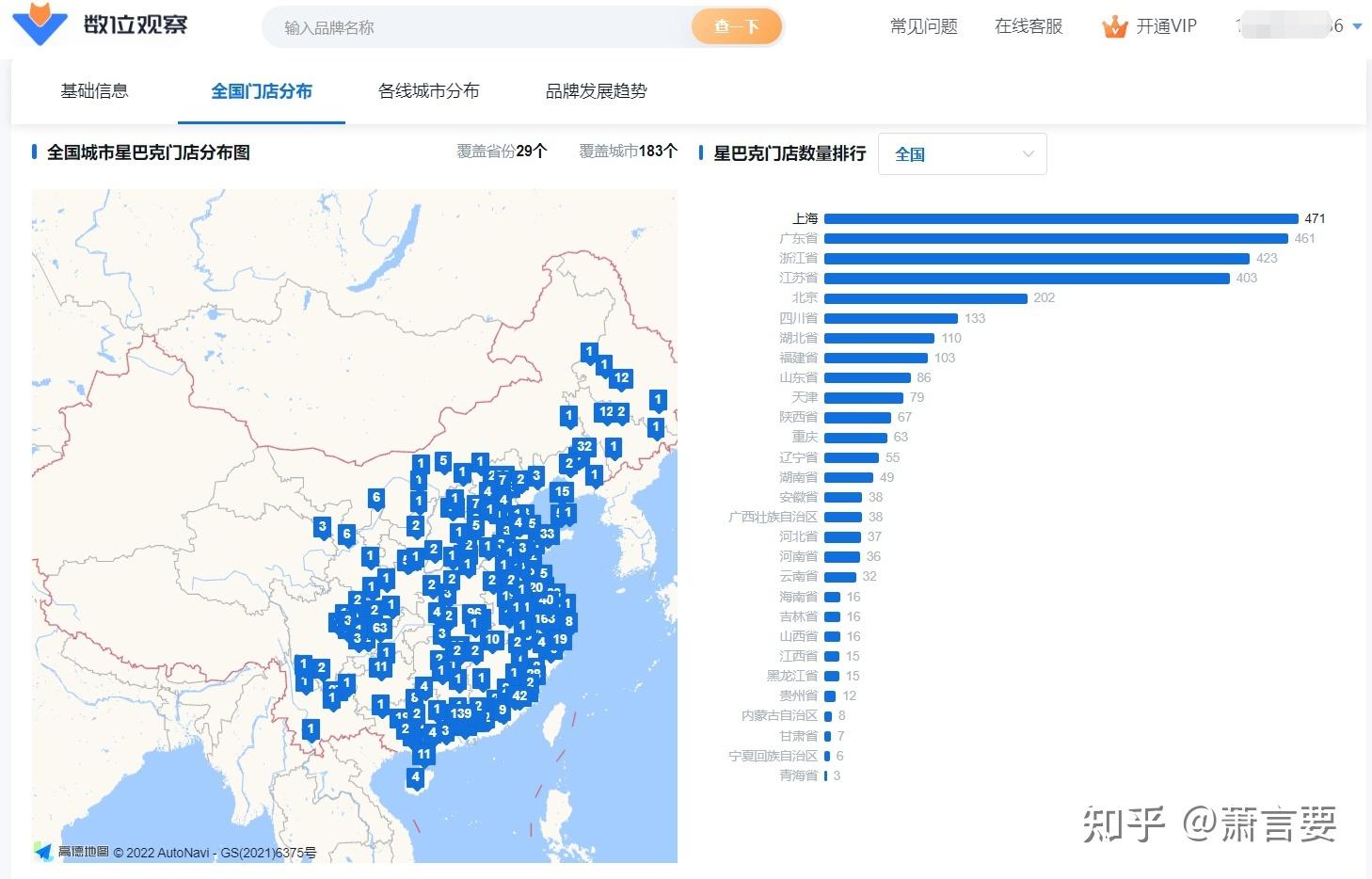
Task: Click the 宁夏回族自治区 label
Action: (773, 756)
